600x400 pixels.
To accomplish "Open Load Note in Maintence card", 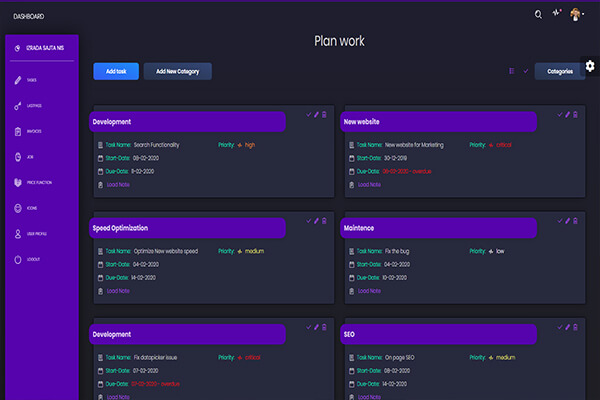I will pos(369,291).
